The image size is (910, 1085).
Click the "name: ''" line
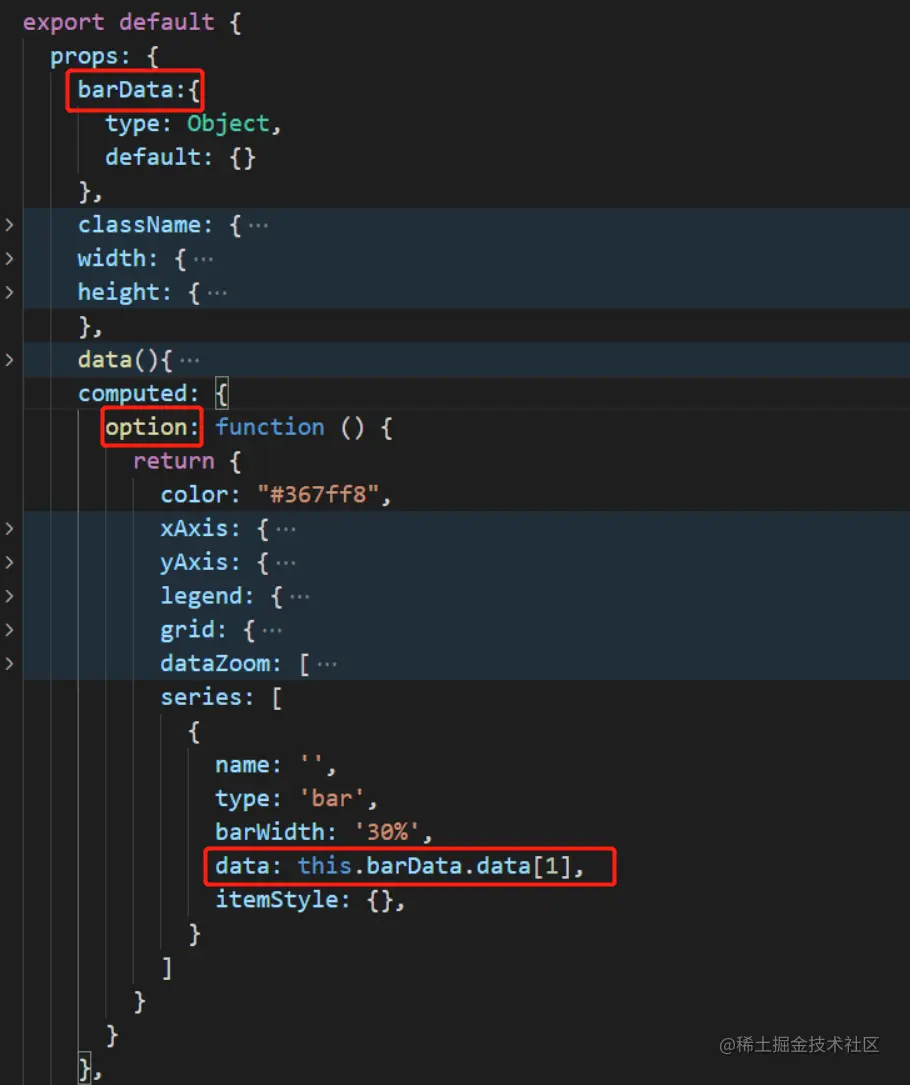tap(275, 765)
